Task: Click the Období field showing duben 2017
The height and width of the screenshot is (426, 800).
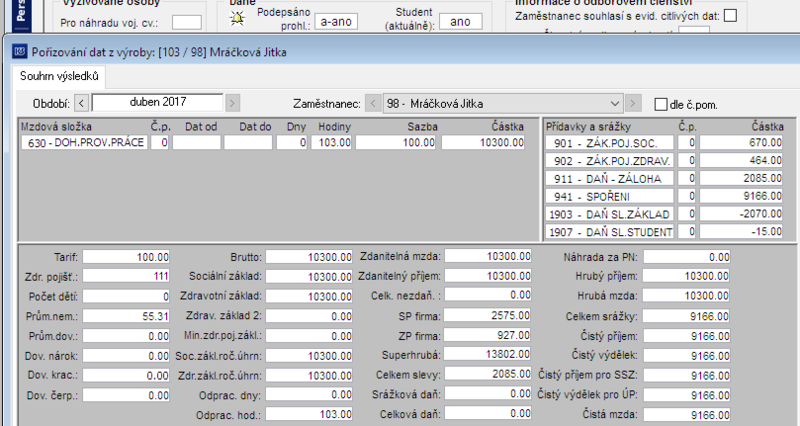Action: [157, 103]
